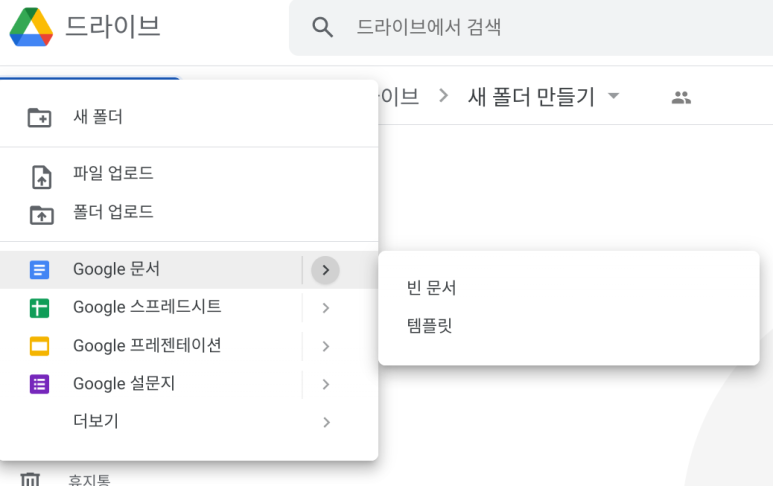
Task: Click the yellow Google Slides icon
Action: pyautogui.click(x=39, y=346)
